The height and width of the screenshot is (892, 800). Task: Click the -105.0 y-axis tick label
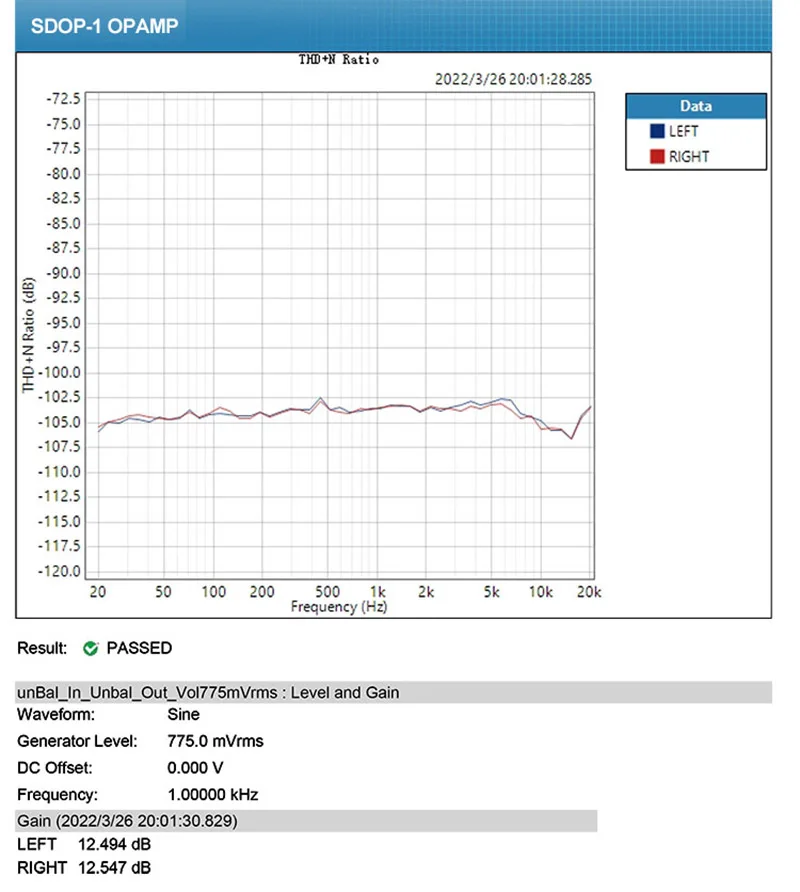(x=59, y=422)
